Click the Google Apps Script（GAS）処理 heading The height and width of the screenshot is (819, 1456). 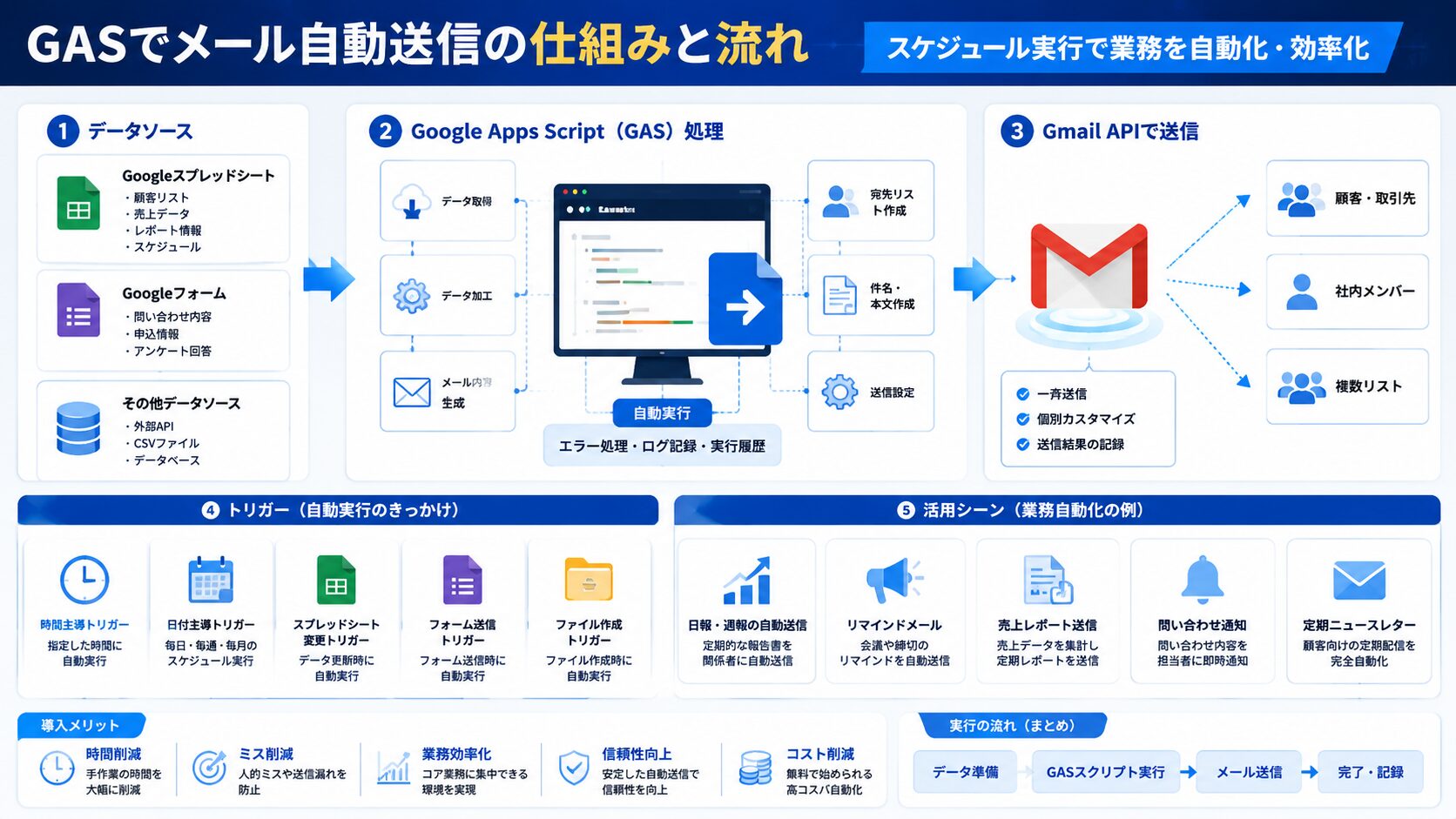pyautogui.click(x=567, y=131)
